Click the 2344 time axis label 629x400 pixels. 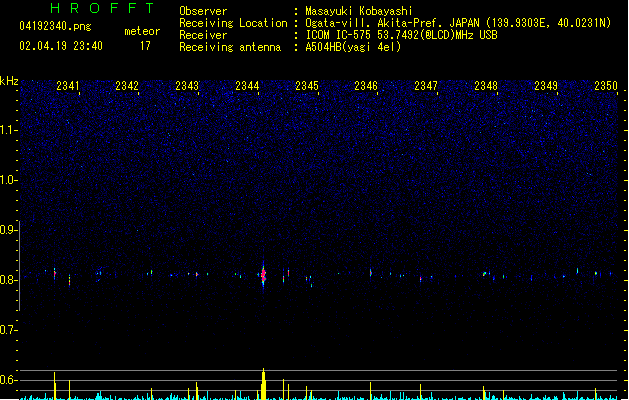pyautogui.click(x=247, y=86)
